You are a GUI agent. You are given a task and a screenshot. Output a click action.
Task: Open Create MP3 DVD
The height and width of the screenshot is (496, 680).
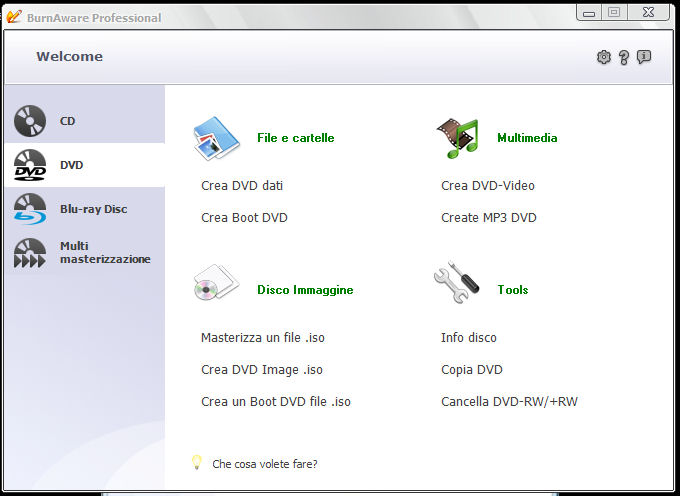489,218
